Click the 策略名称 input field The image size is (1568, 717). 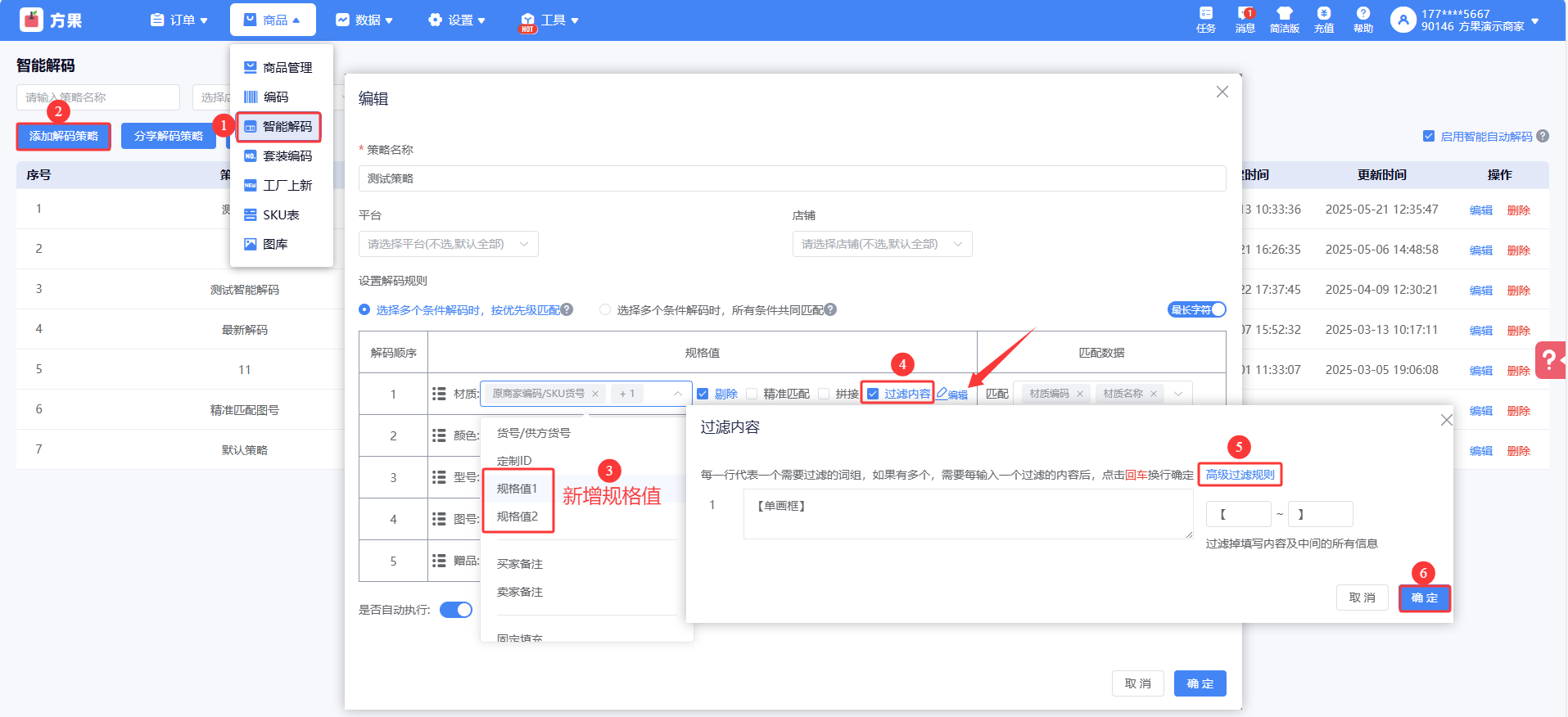(x=791, y=178)
